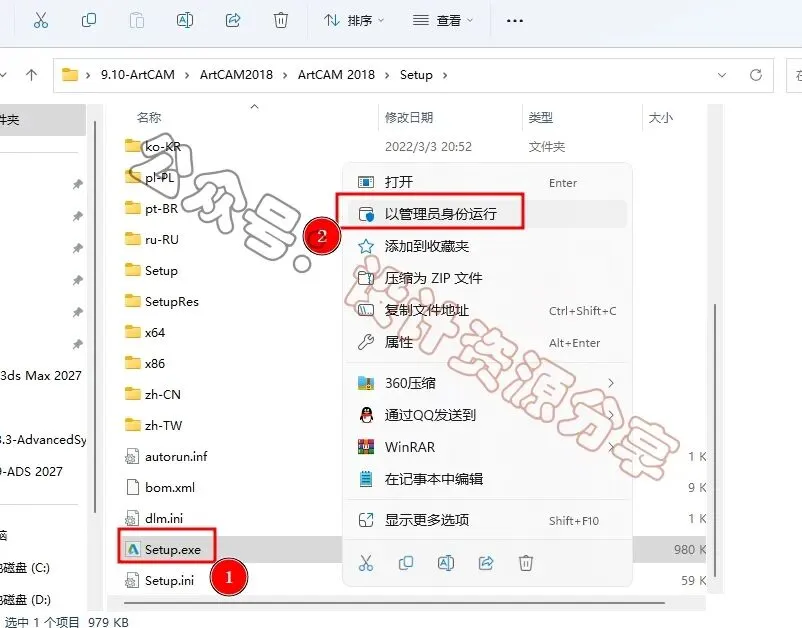Choose 属性 in context menu
This screenshot has width=802, height=628.
point(487,342)
